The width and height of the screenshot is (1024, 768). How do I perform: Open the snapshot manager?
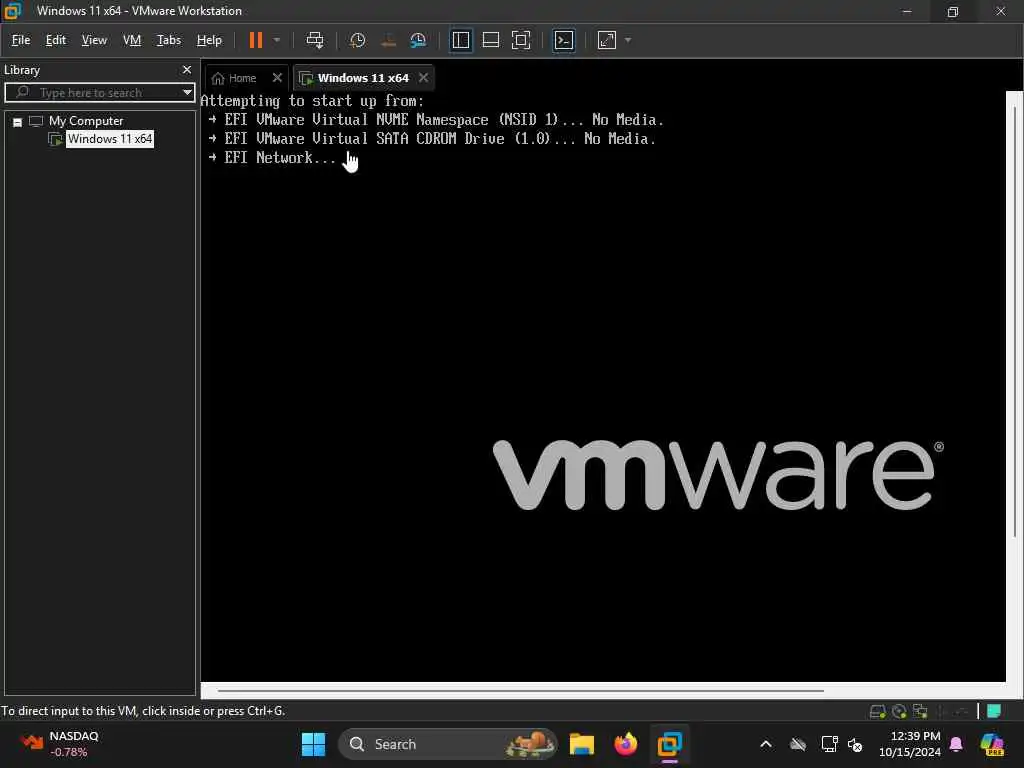pyautogui.click(x=418, y=40)
